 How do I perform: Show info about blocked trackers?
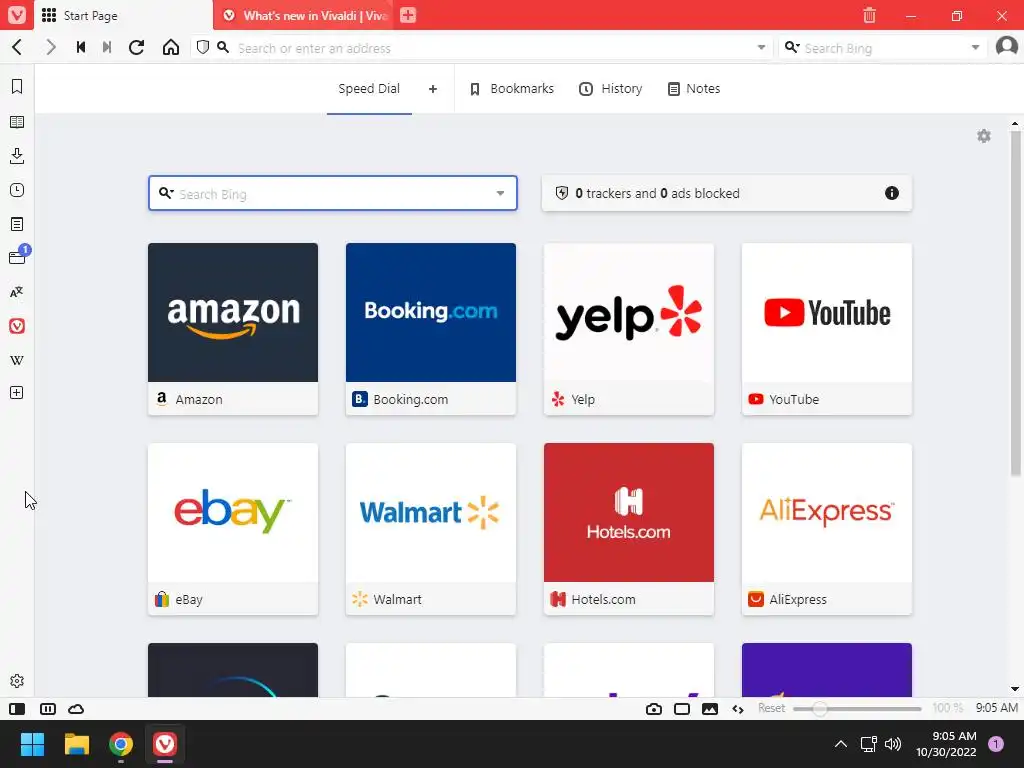point(891,193)
